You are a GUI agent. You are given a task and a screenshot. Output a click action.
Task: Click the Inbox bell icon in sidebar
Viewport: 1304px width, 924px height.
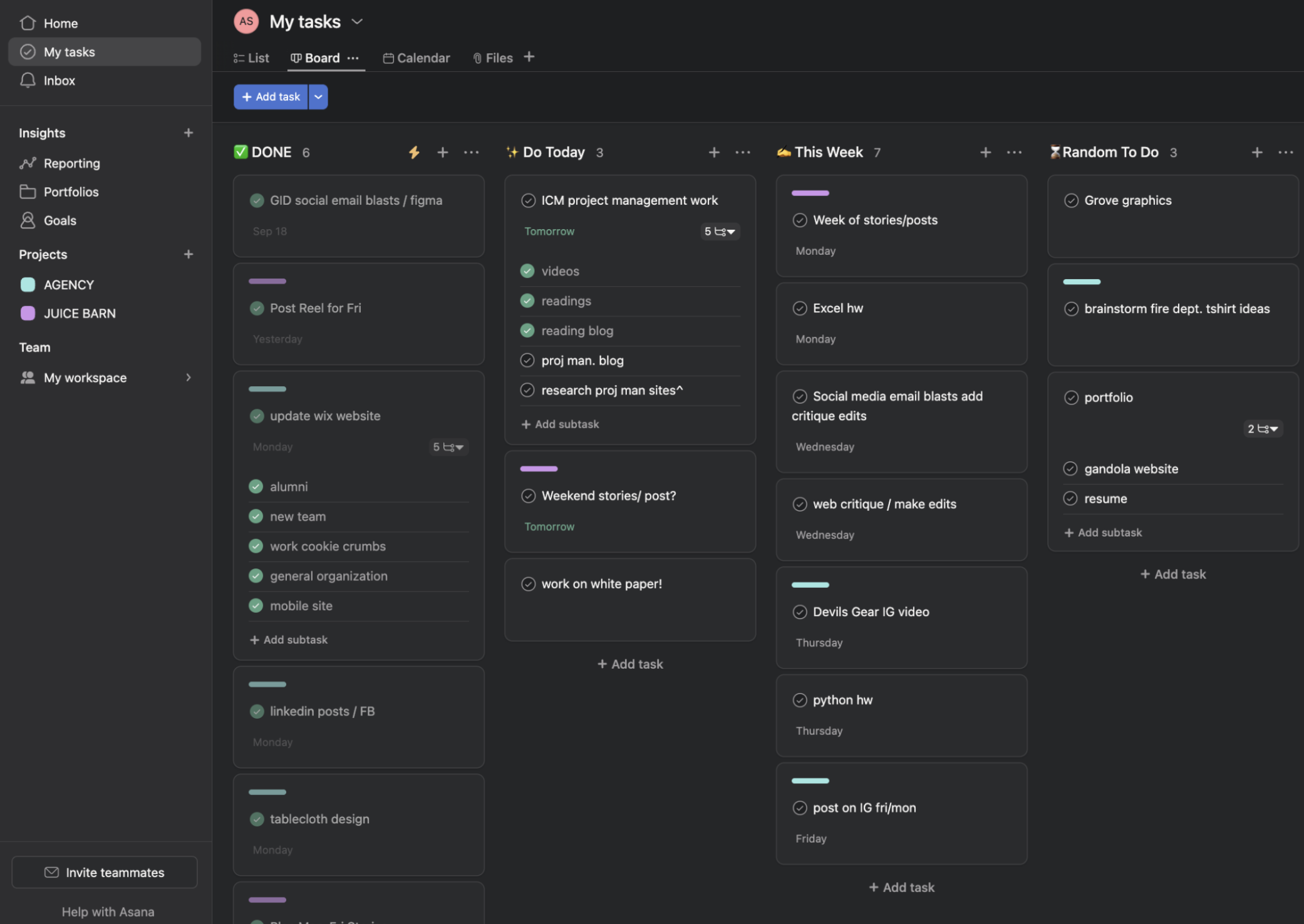tap(28, 80)
